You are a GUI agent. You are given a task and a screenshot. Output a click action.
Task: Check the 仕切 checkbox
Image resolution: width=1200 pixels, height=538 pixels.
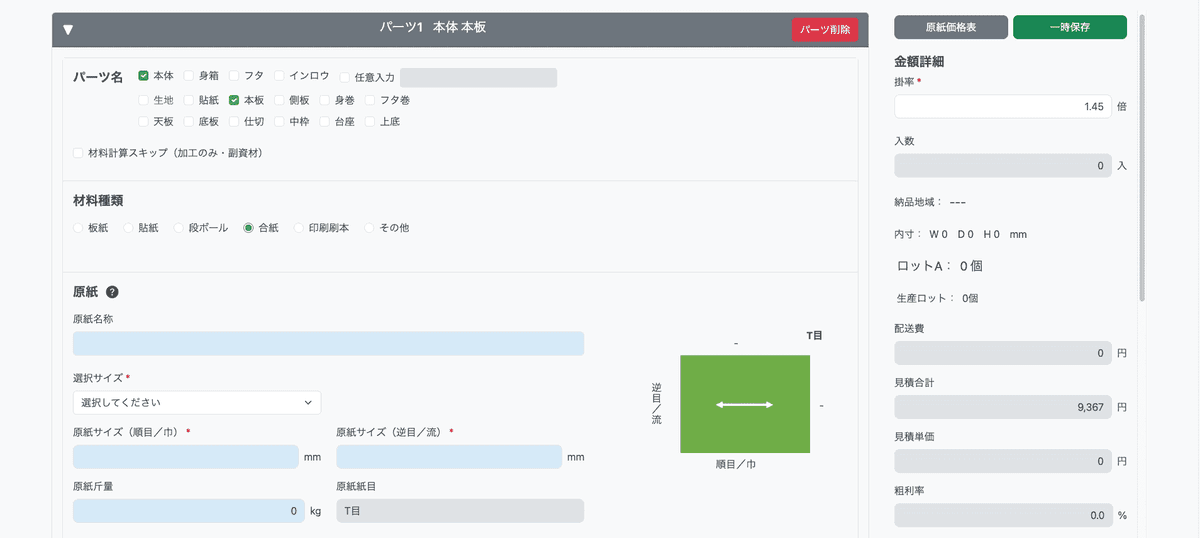tap(234, 122)
